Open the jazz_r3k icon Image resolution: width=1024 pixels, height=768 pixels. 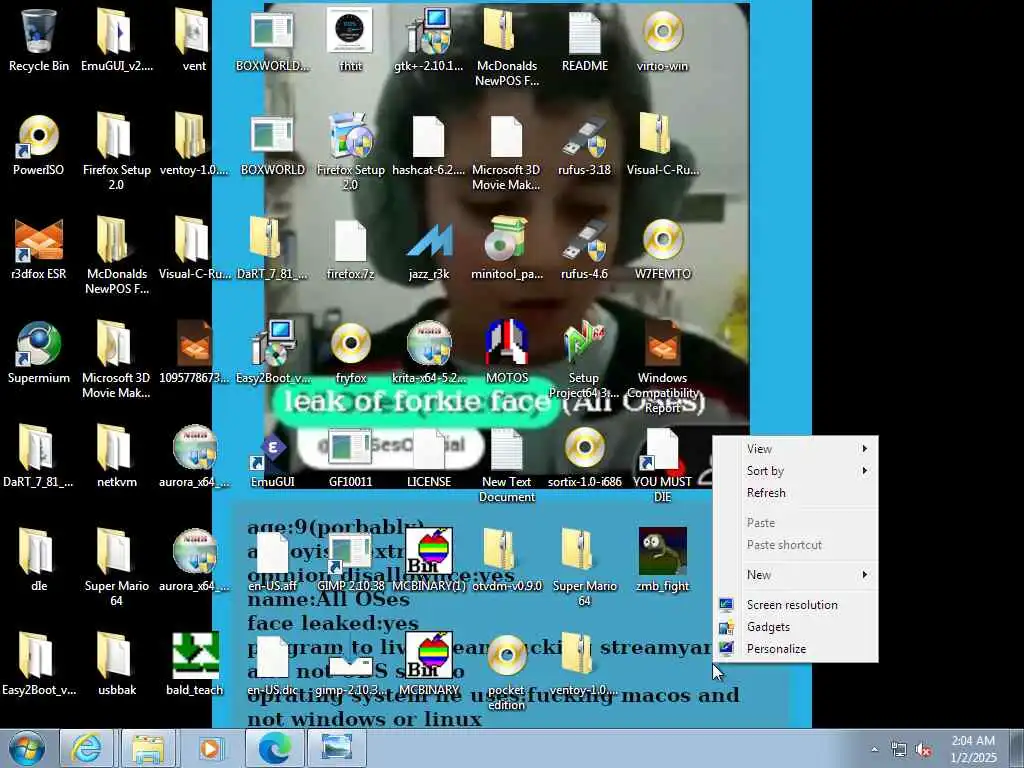click(428, 248)
